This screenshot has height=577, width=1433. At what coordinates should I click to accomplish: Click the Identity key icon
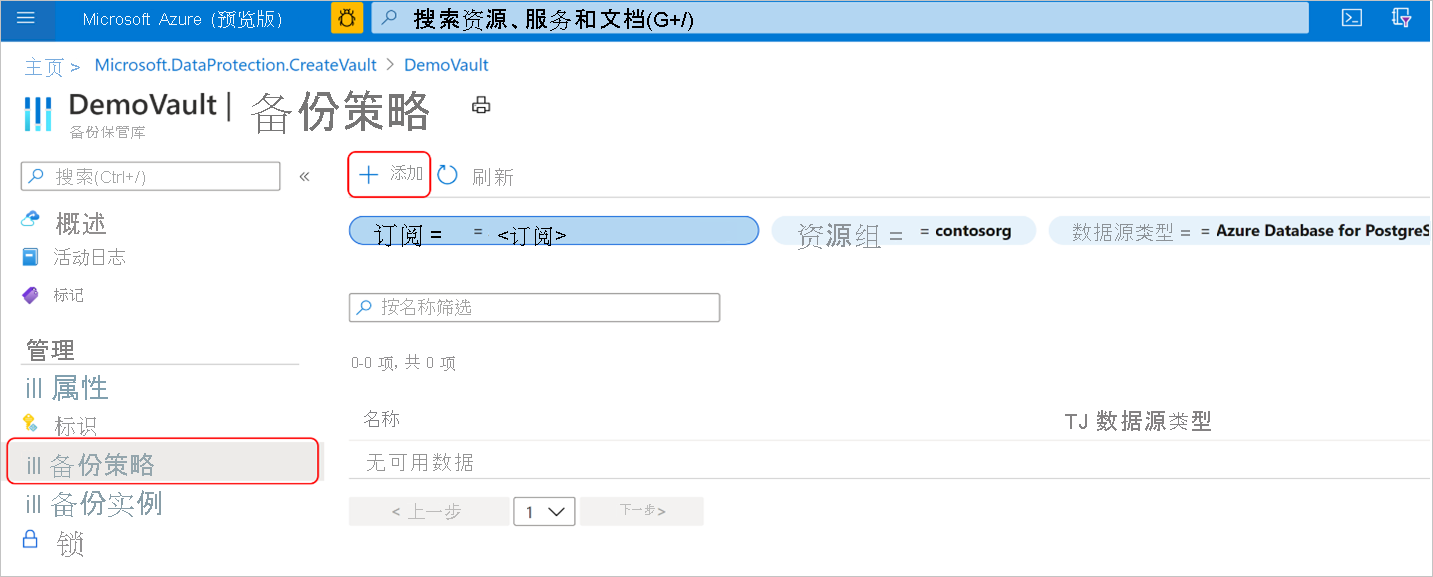coord(31,423)
